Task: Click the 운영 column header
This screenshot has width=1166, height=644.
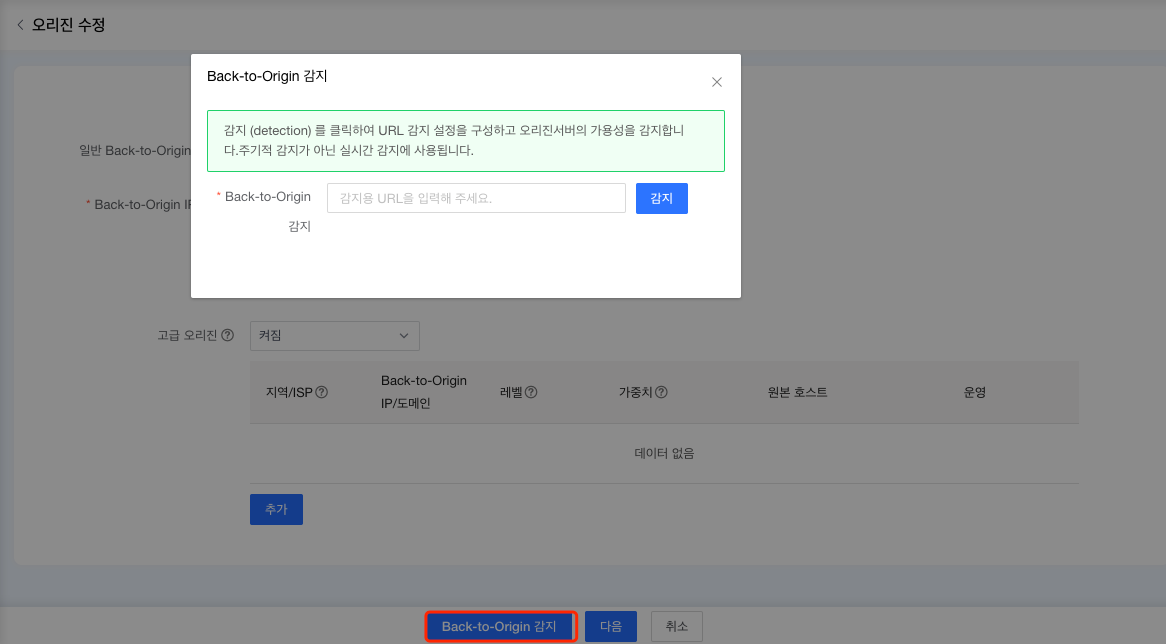Action: 973,391
